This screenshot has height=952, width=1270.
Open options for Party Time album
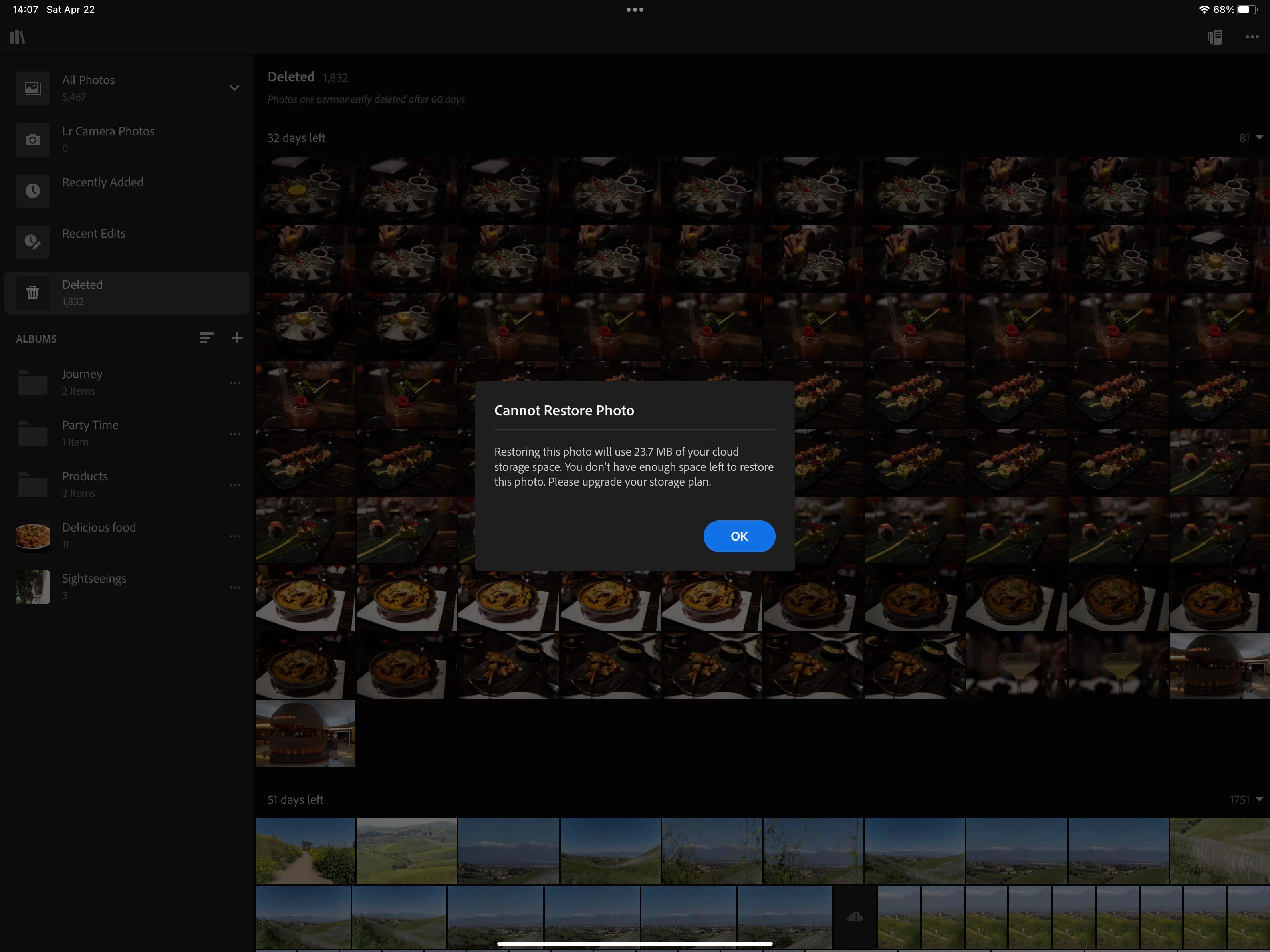(235, 434)
